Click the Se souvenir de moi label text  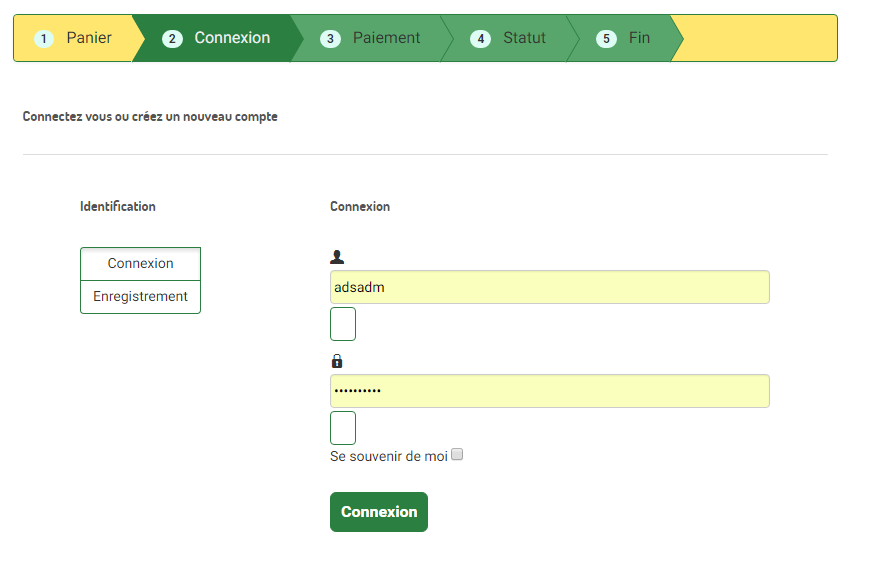click(x=389, y=456)
